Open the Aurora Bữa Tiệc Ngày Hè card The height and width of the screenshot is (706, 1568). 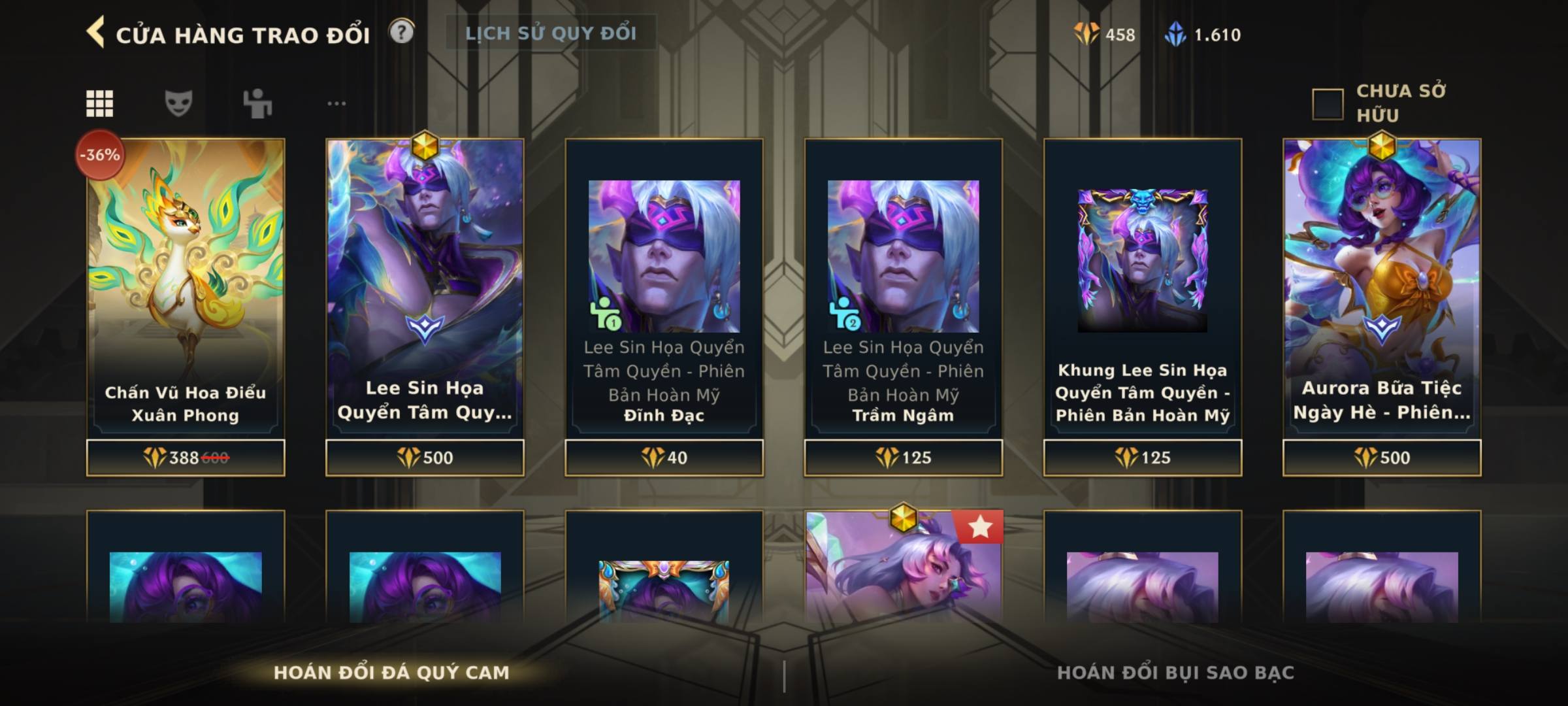click(1382, 288)
